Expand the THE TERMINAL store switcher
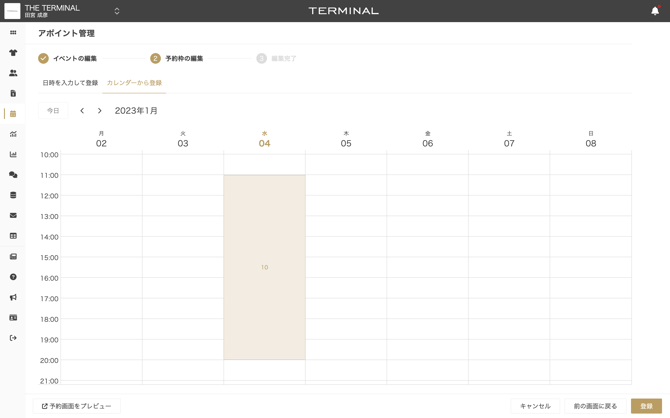Viewport: 670px width, 418px height. (117, 11)
